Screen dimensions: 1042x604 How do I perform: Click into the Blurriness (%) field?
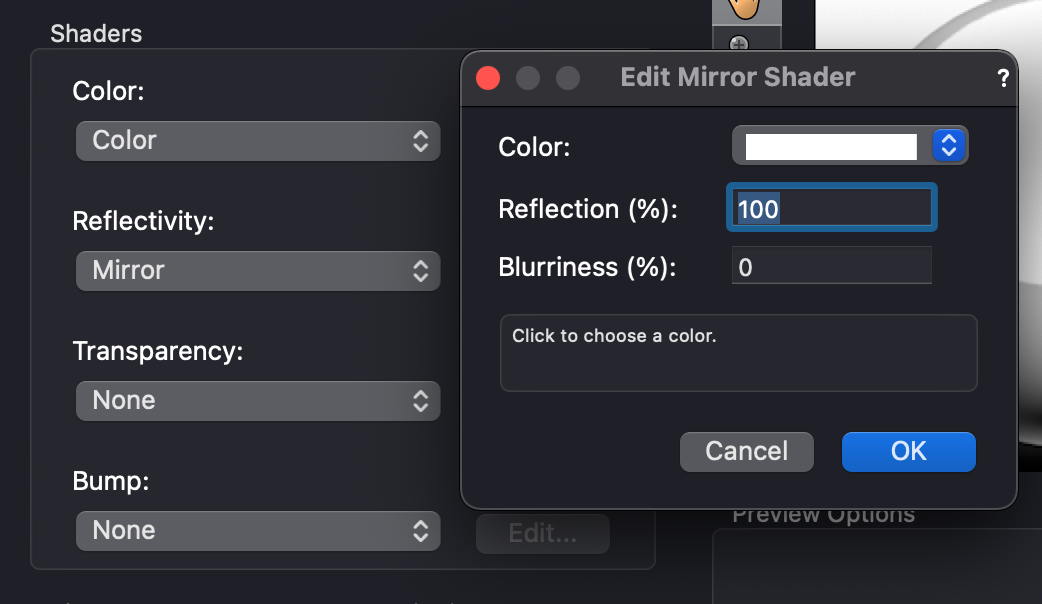[831, 267]
